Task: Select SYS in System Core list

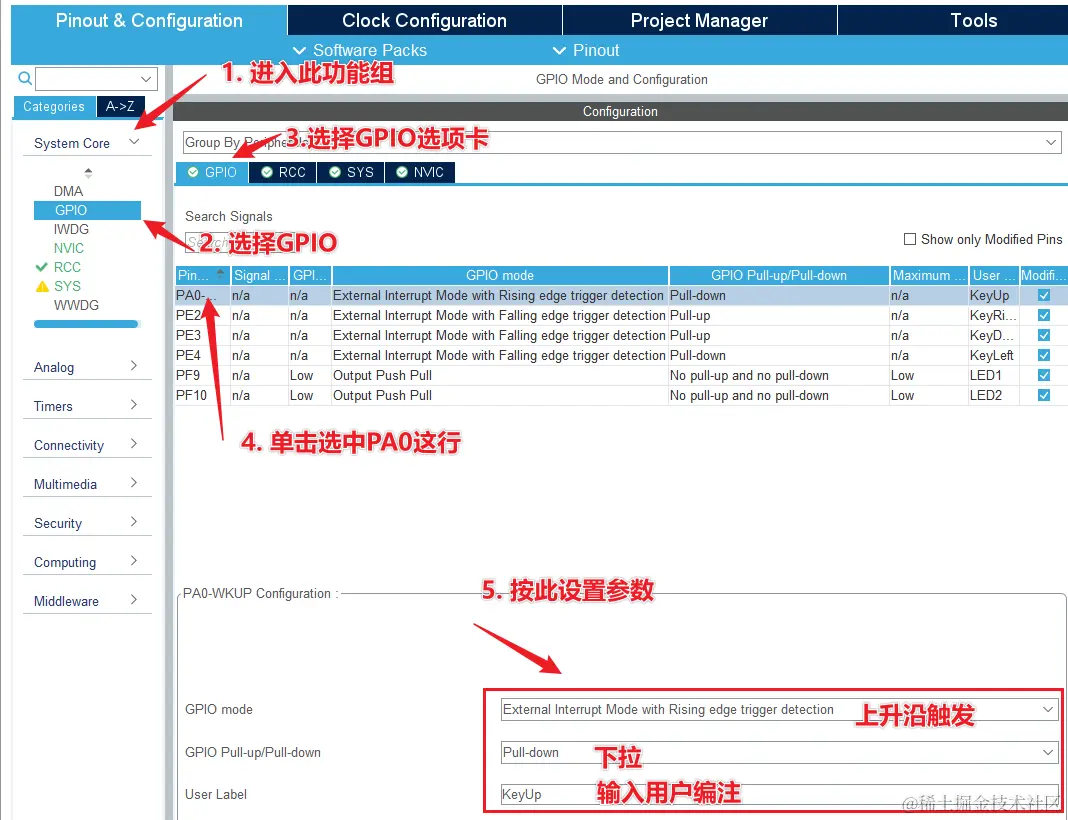Action: (x=67, y=286)
